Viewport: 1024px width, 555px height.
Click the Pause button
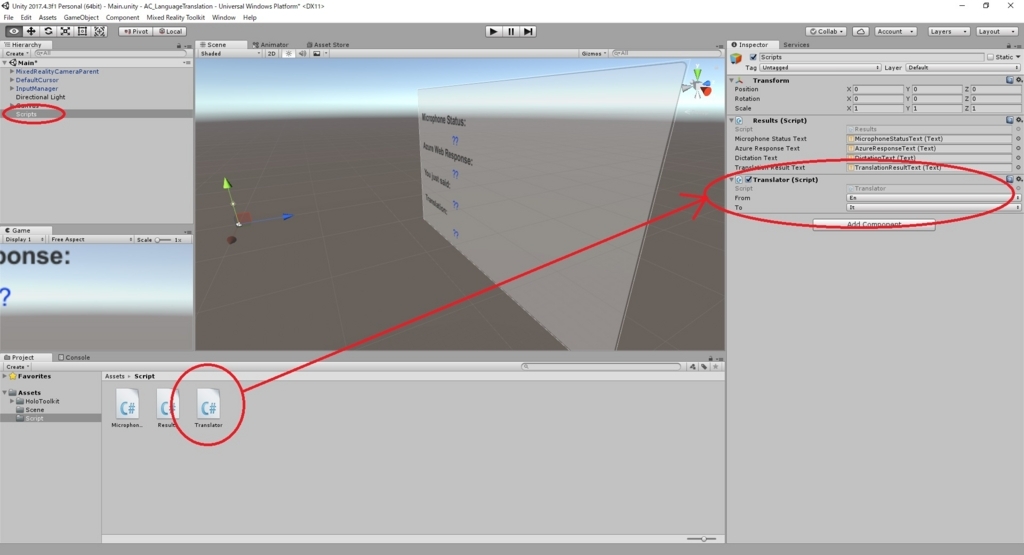point(511,31)
